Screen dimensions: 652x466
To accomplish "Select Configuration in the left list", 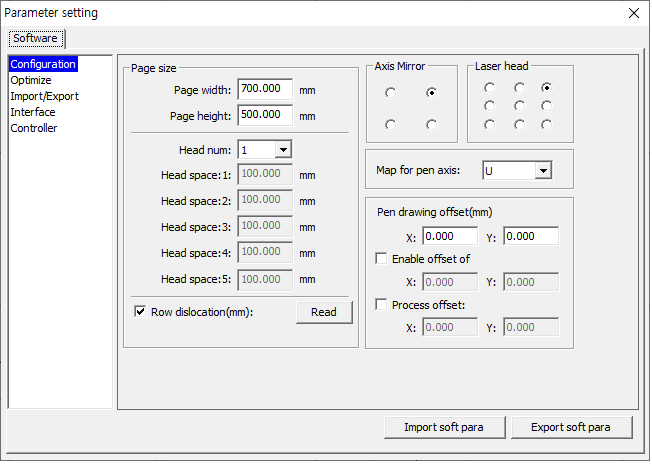I will click(x=43, y=64).
